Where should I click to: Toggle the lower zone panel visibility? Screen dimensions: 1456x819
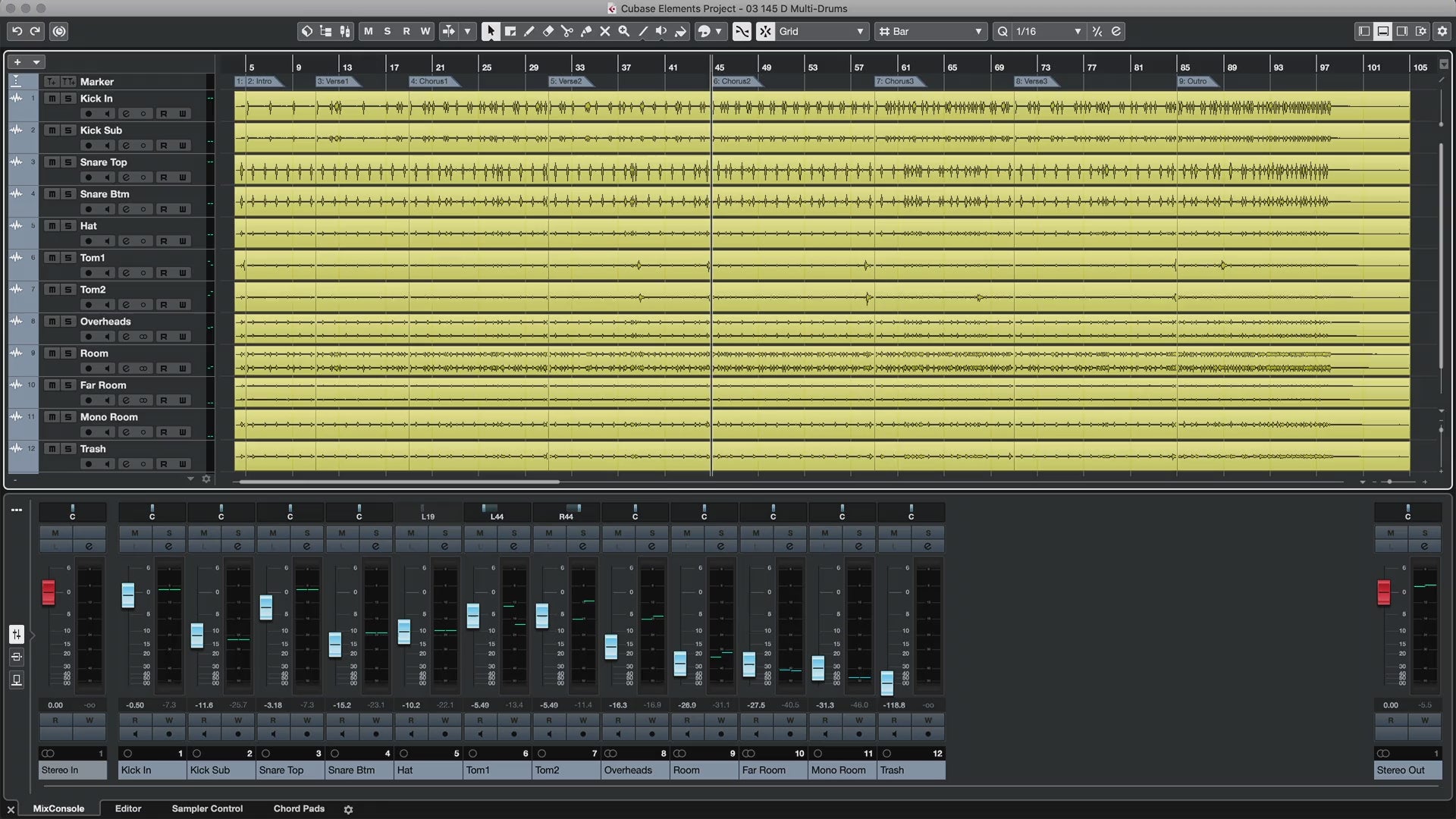click(1382, 31)
